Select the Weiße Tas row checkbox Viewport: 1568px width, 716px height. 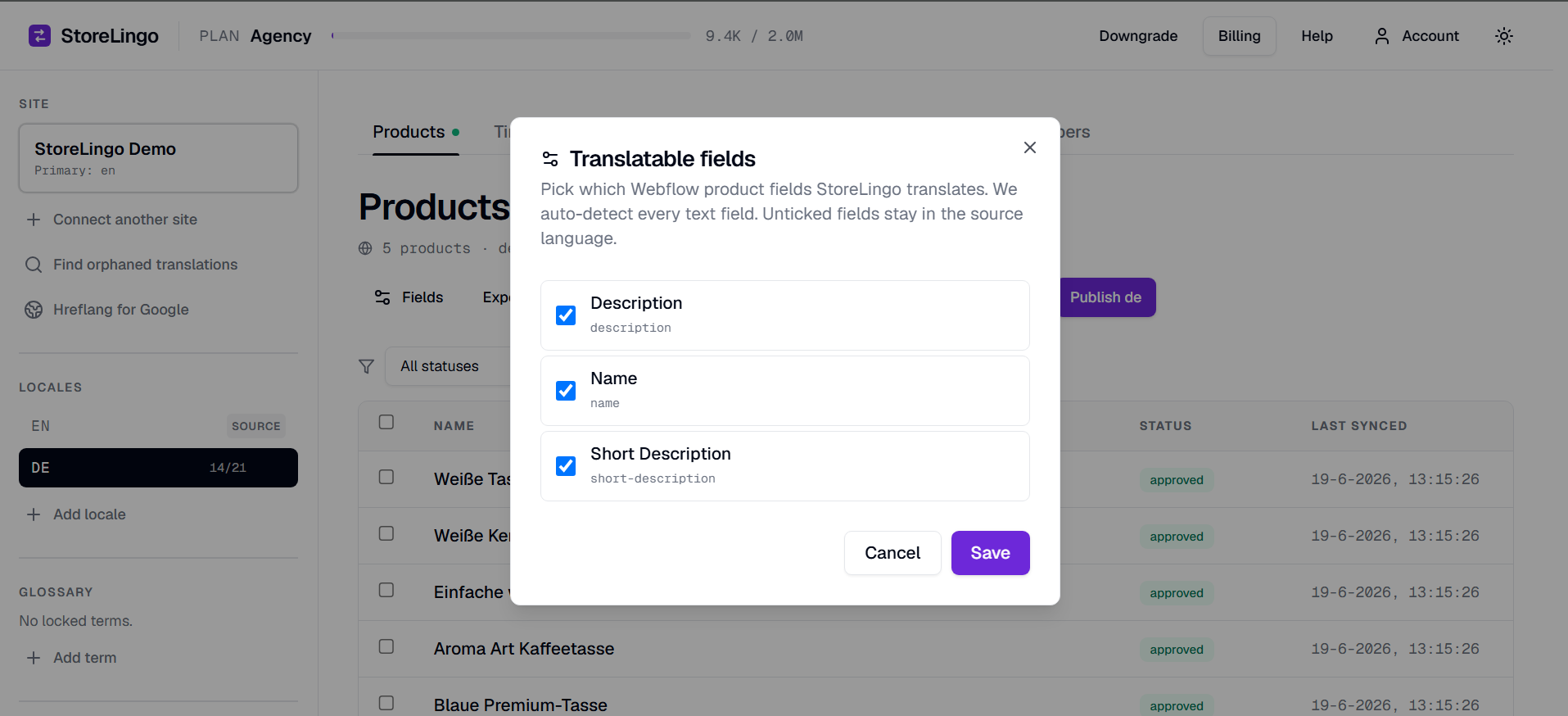point(386,477)
